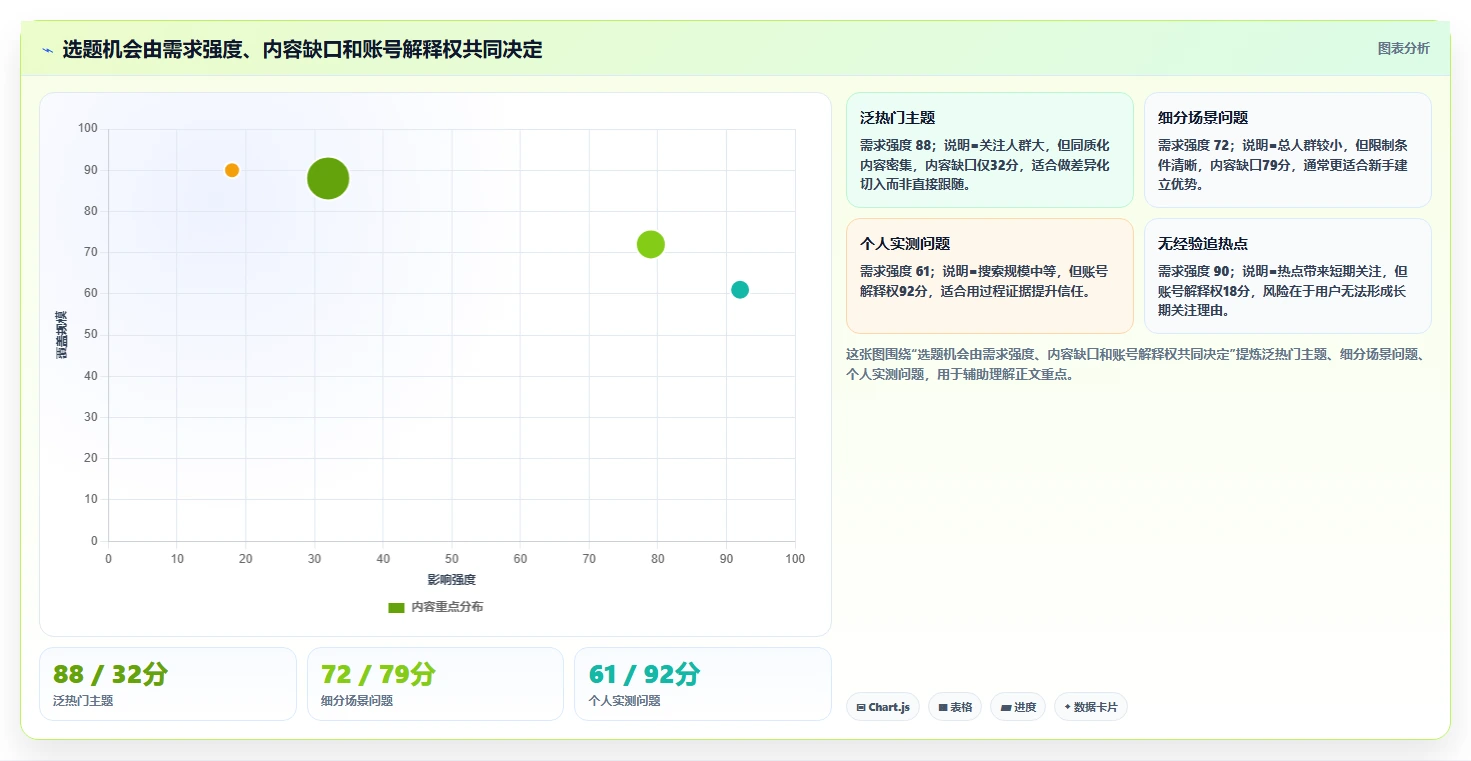Click the large dark green bubble
The image size is (1471, 761).
click(x=328, y=179)
